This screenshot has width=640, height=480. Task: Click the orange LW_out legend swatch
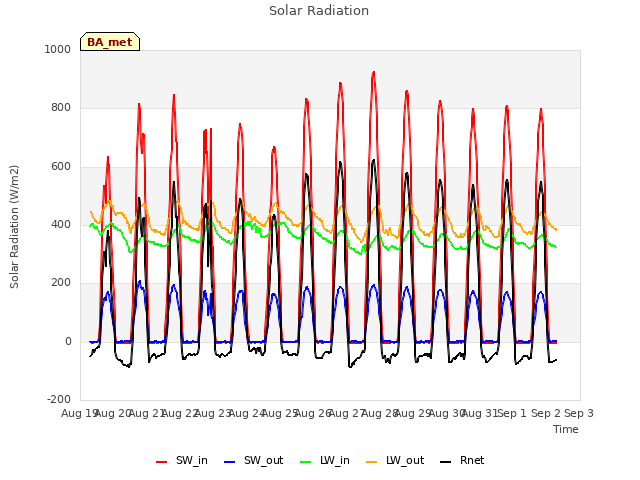[372, 462]
